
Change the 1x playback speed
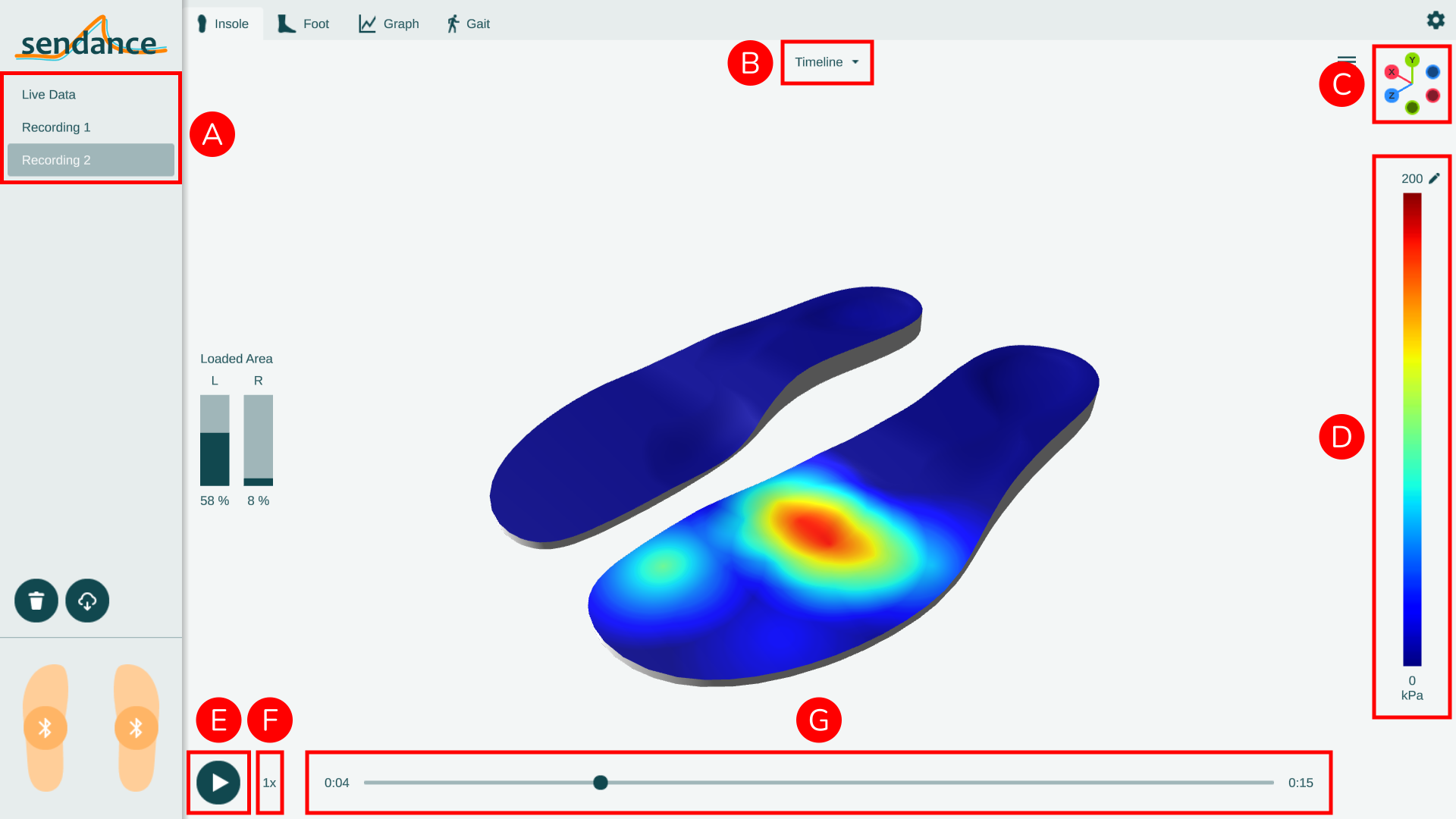click(269, 783)
